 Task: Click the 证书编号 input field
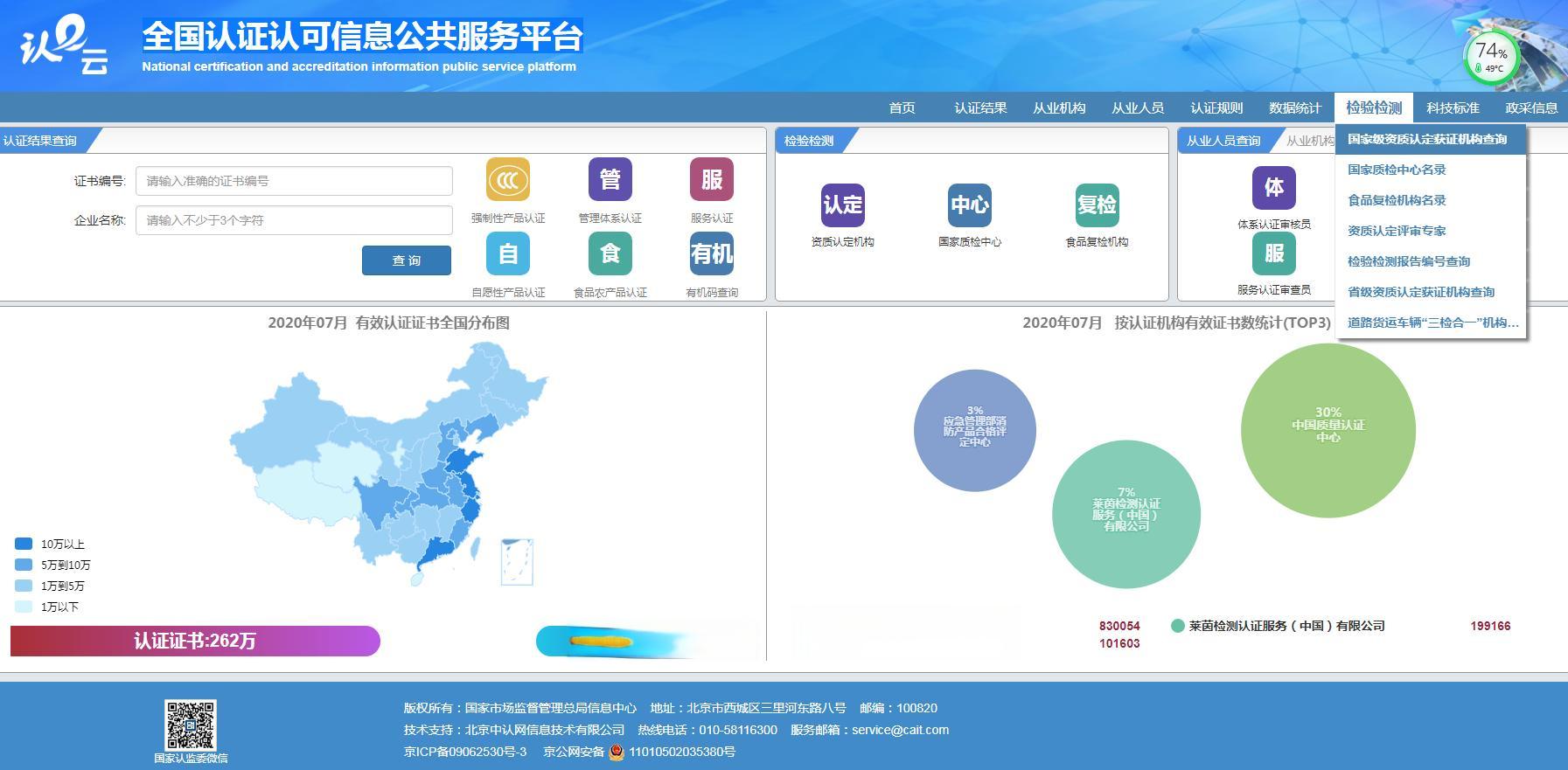(x=294, y=182)
